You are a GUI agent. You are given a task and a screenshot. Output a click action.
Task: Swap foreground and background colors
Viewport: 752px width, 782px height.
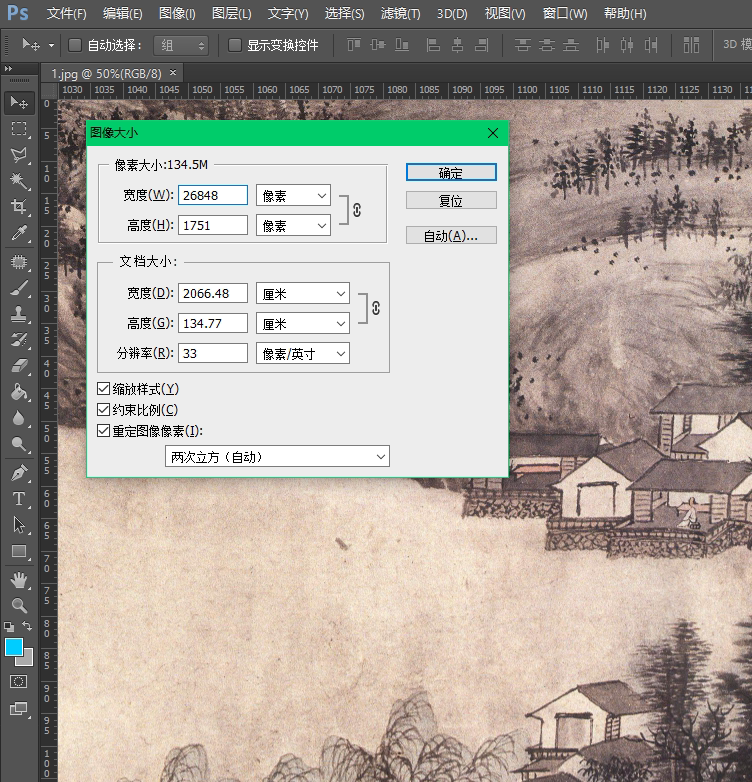click(27, 626)
